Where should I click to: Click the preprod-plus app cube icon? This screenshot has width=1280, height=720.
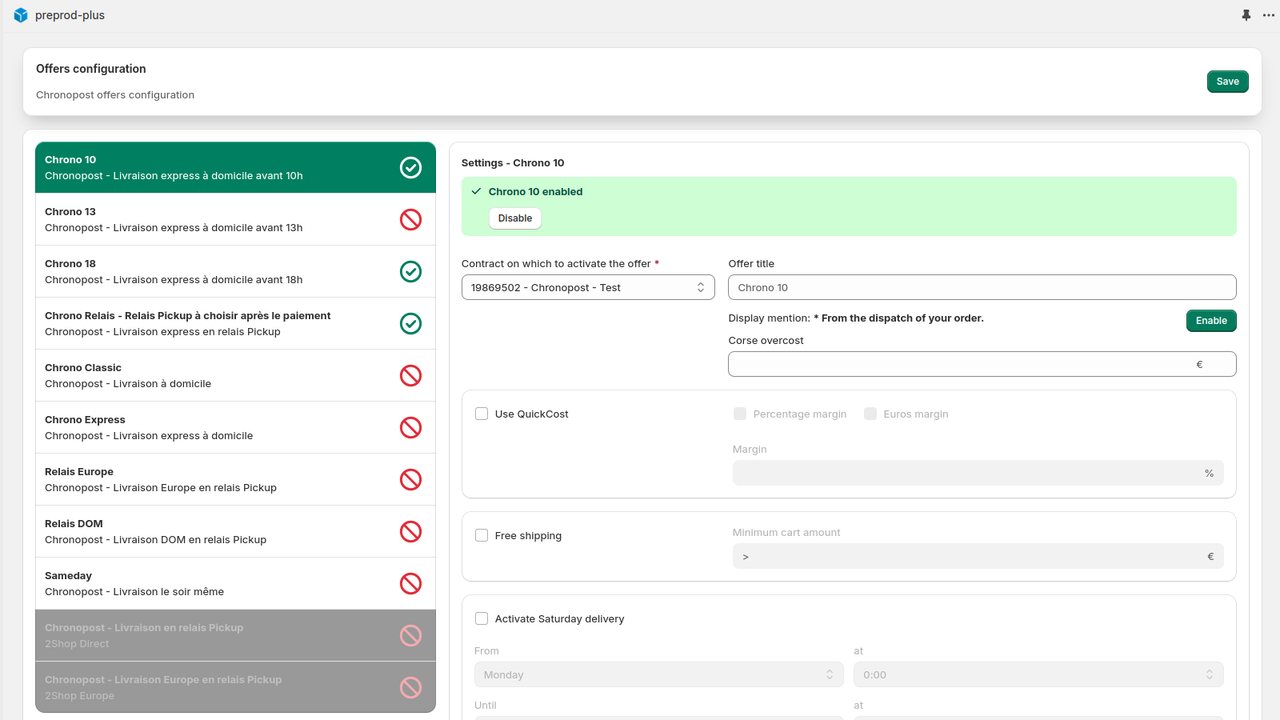click(x=20, y=15)
